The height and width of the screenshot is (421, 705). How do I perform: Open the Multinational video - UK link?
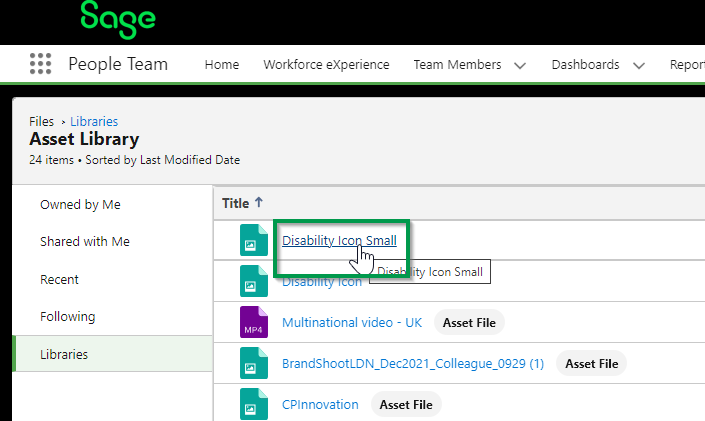pyautogui.click(x=351, y=323)
